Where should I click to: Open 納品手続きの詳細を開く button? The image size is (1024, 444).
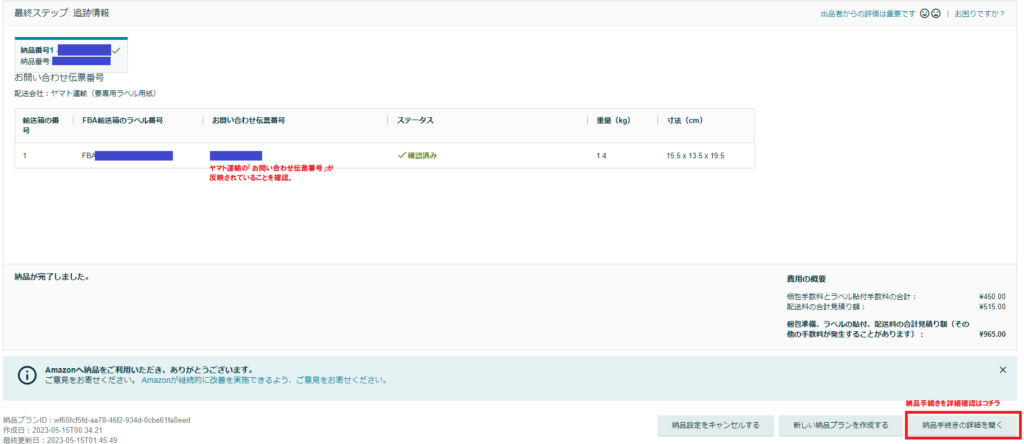coord(962,425)
